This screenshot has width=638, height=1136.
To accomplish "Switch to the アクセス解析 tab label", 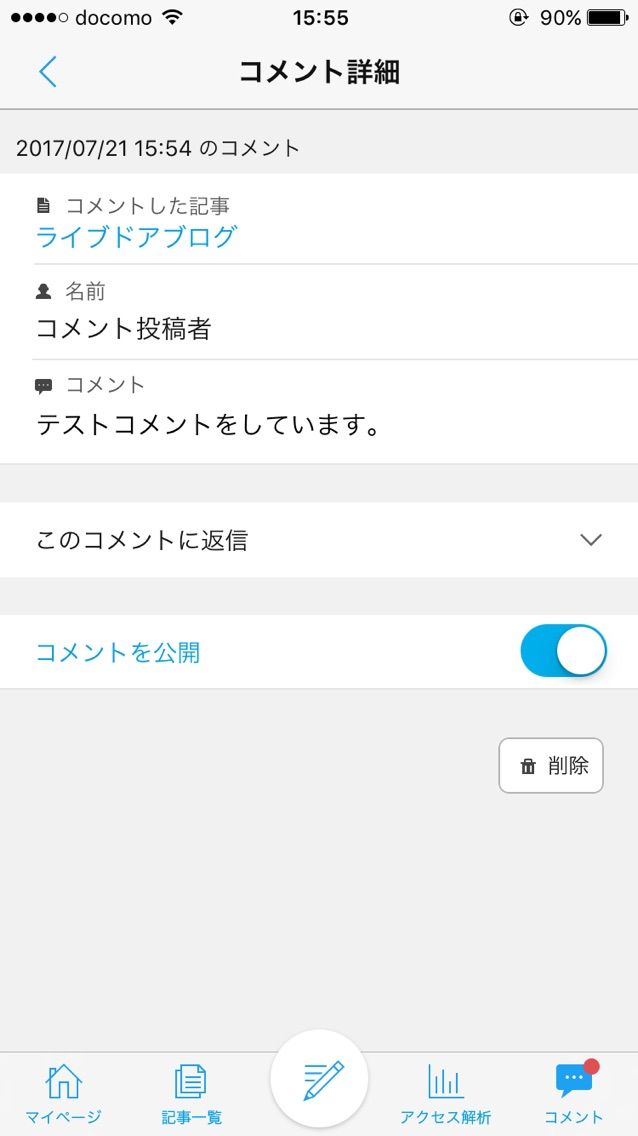I will [445, 1117].
